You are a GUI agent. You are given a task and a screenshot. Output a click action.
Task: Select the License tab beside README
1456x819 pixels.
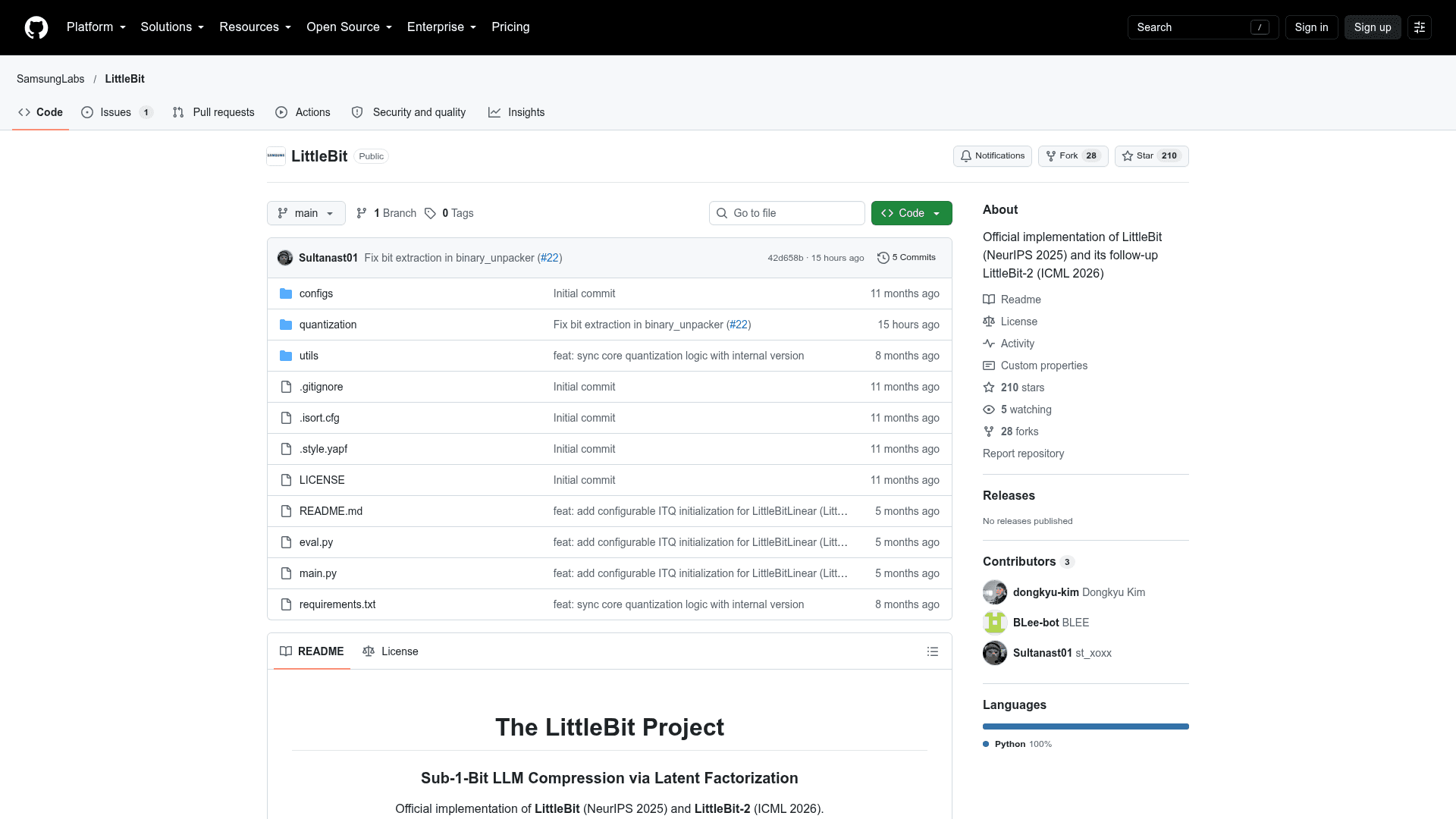[391, 651]
